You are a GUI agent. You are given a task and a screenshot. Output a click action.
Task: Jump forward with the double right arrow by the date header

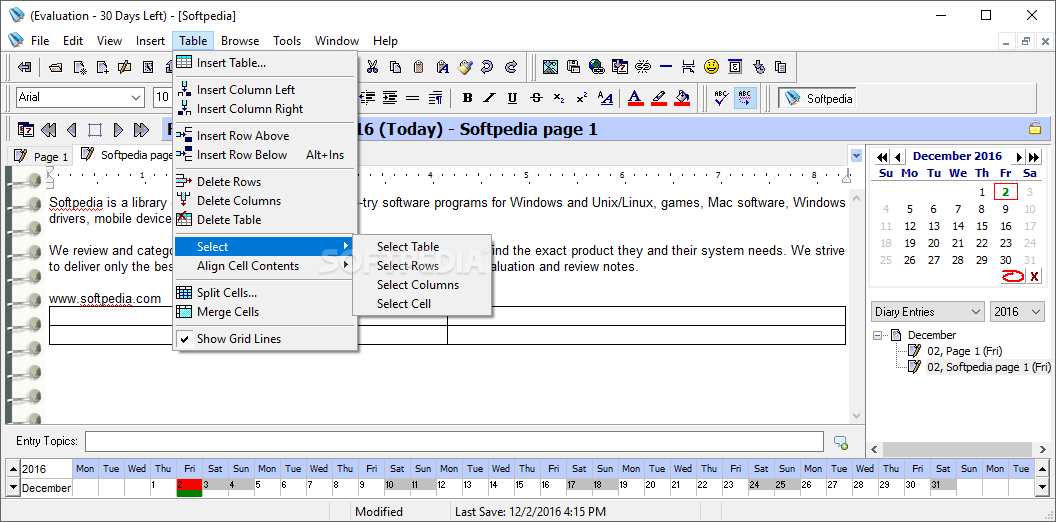(x=141, y=130)
